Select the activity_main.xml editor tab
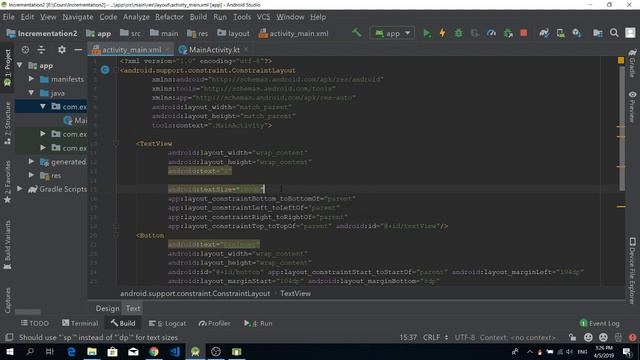Image resolution: width=640 pixels, height=360 pixels. tap(131, 50)
